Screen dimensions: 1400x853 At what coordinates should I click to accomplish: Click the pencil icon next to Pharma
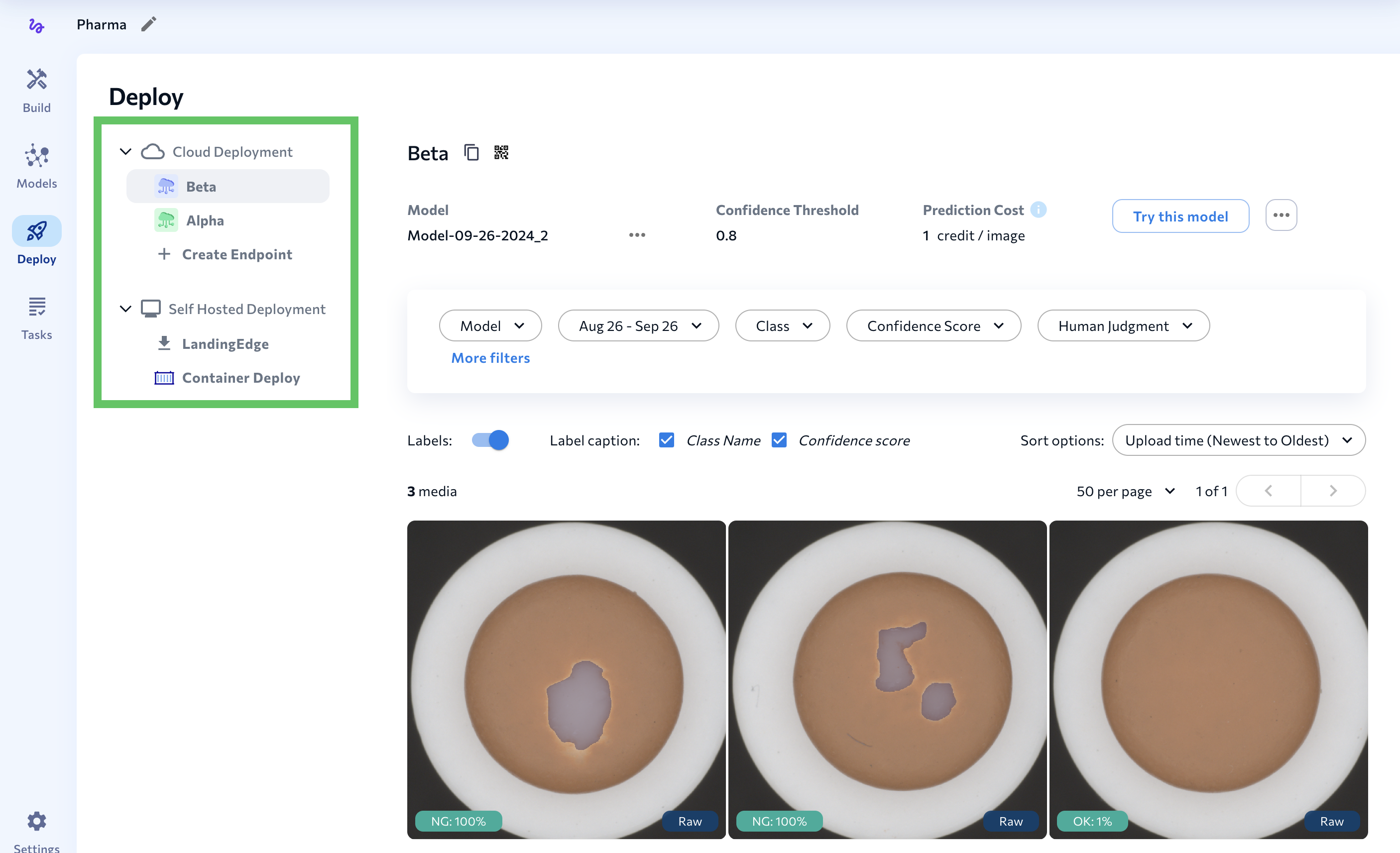click(x=148, y=24)
